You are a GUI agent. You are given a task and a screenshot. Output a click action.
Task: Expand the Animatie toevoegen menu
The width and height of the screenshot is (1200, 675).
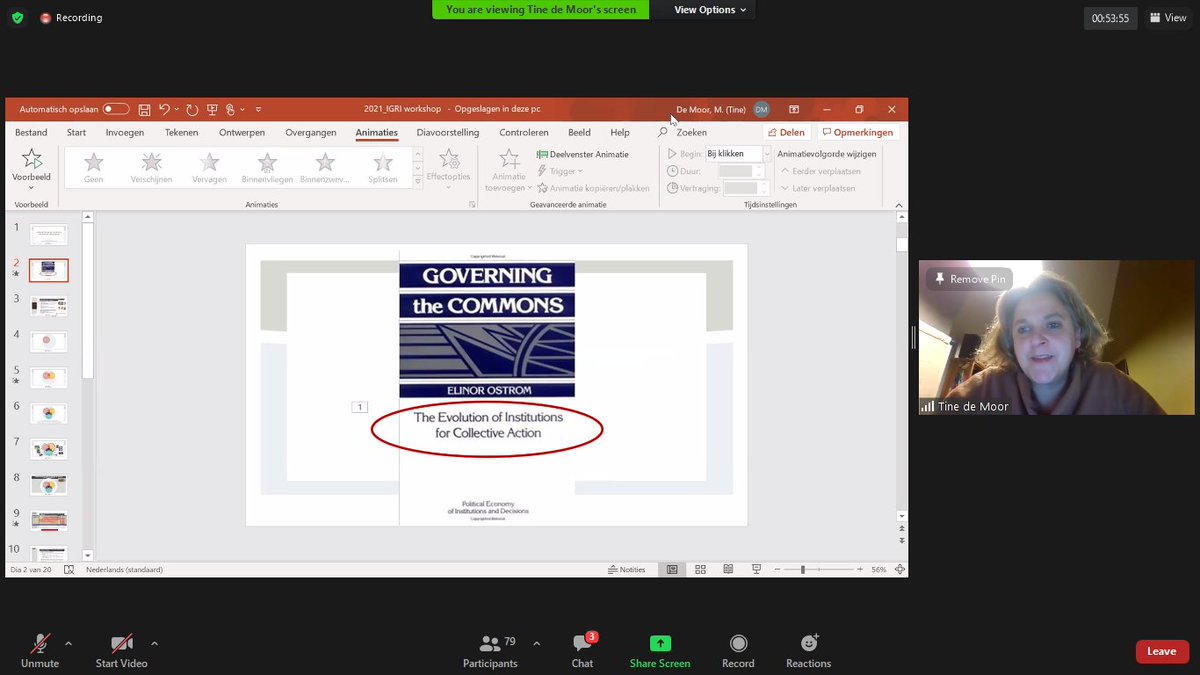point(509,170)
